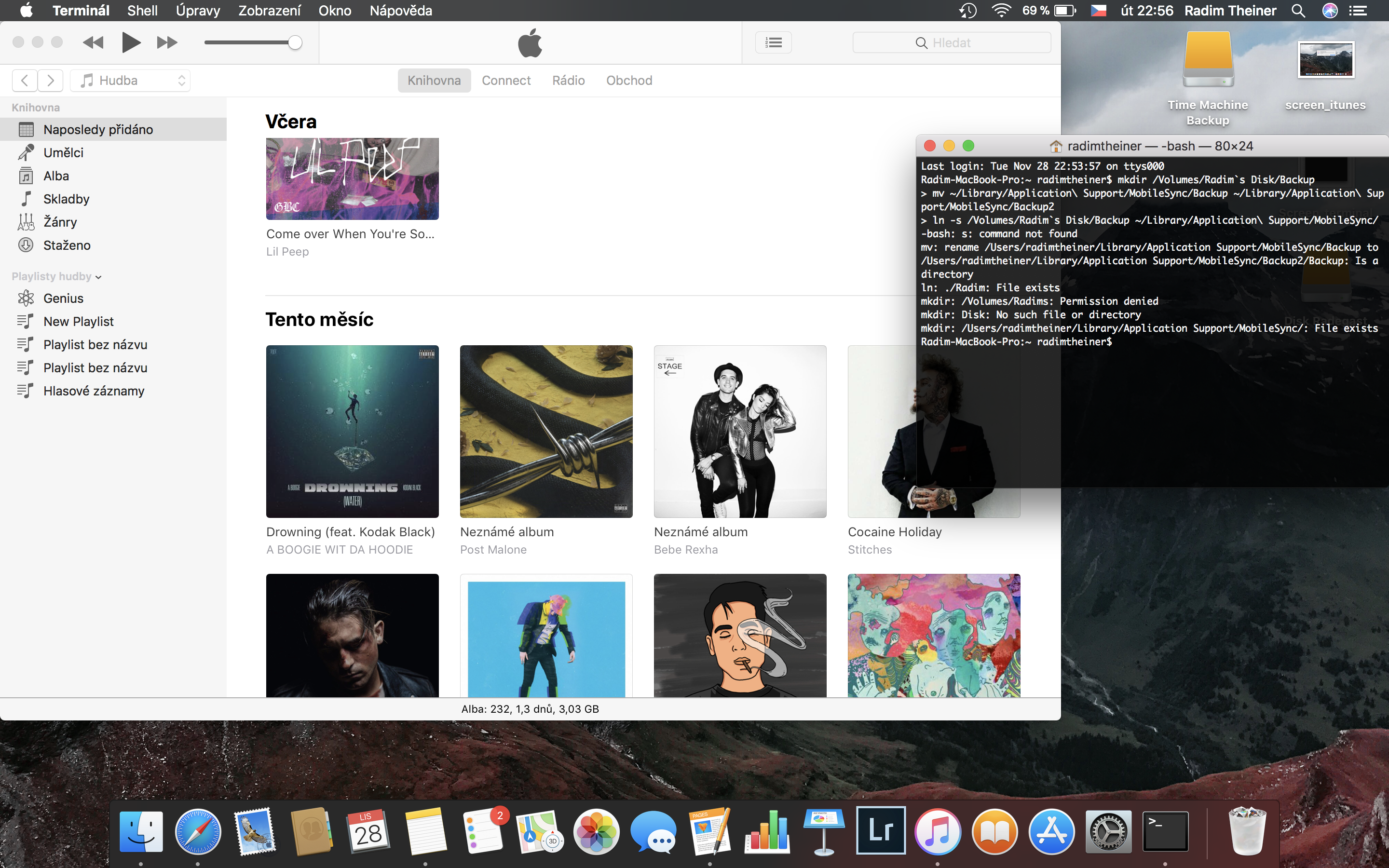Open the Hudba media type dropdown
This screenshot has width=1389, height=868.
[131, 81]
